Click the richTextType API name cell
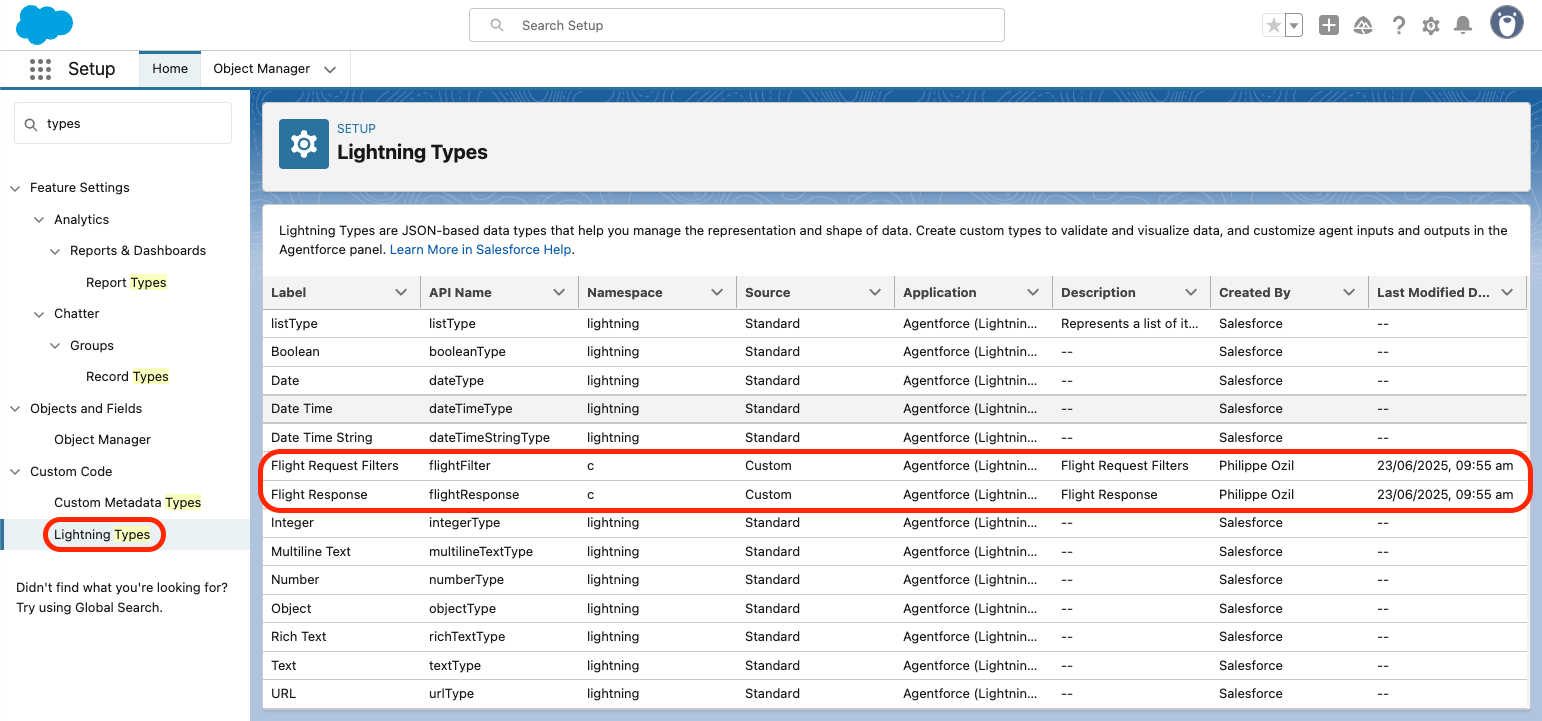Viewport: 1542px width, 721px height. [x=467, y=637]
